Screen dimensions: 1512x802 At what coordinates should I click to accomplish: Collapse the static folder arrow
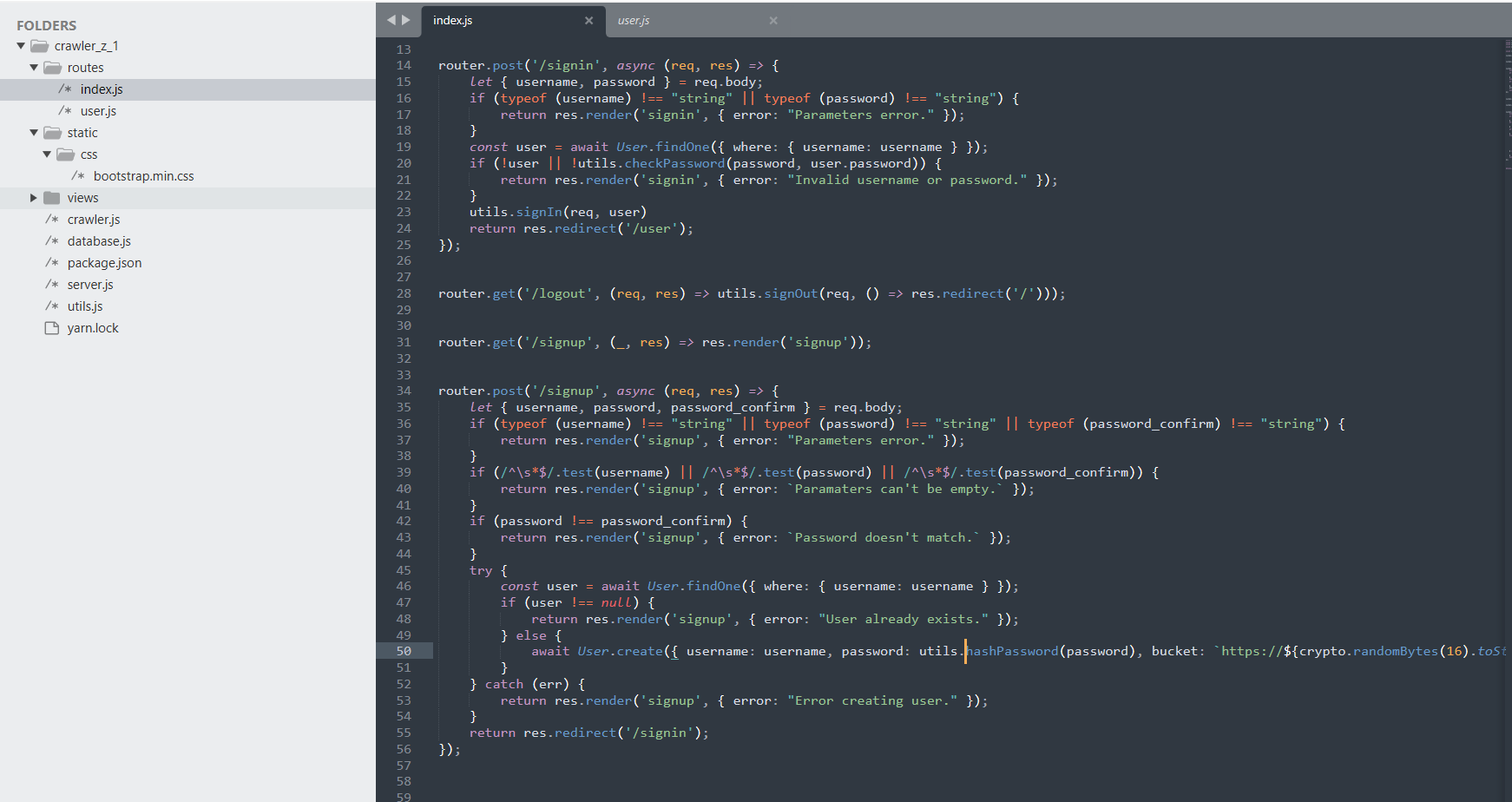34,133
